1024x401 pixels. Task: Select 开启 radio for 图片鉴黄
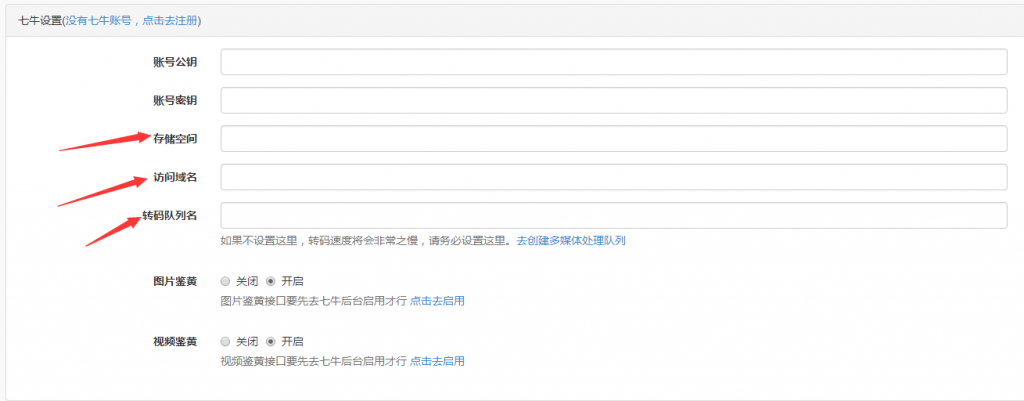(x=271, y=281)
